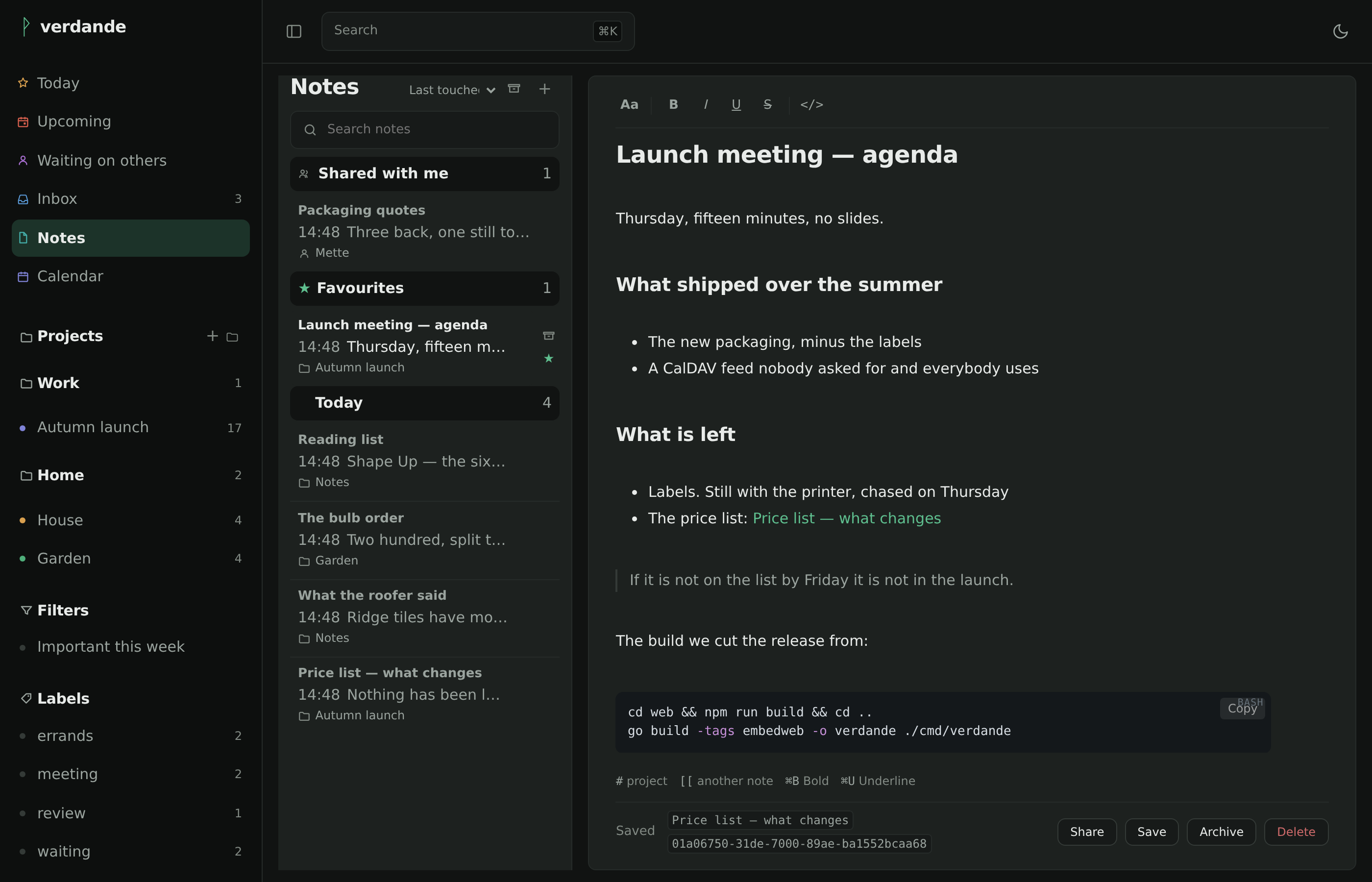Viewport: 1372px width, 882px height.
Task: Collapse the Home folder
Action: [x=130, y=475]
